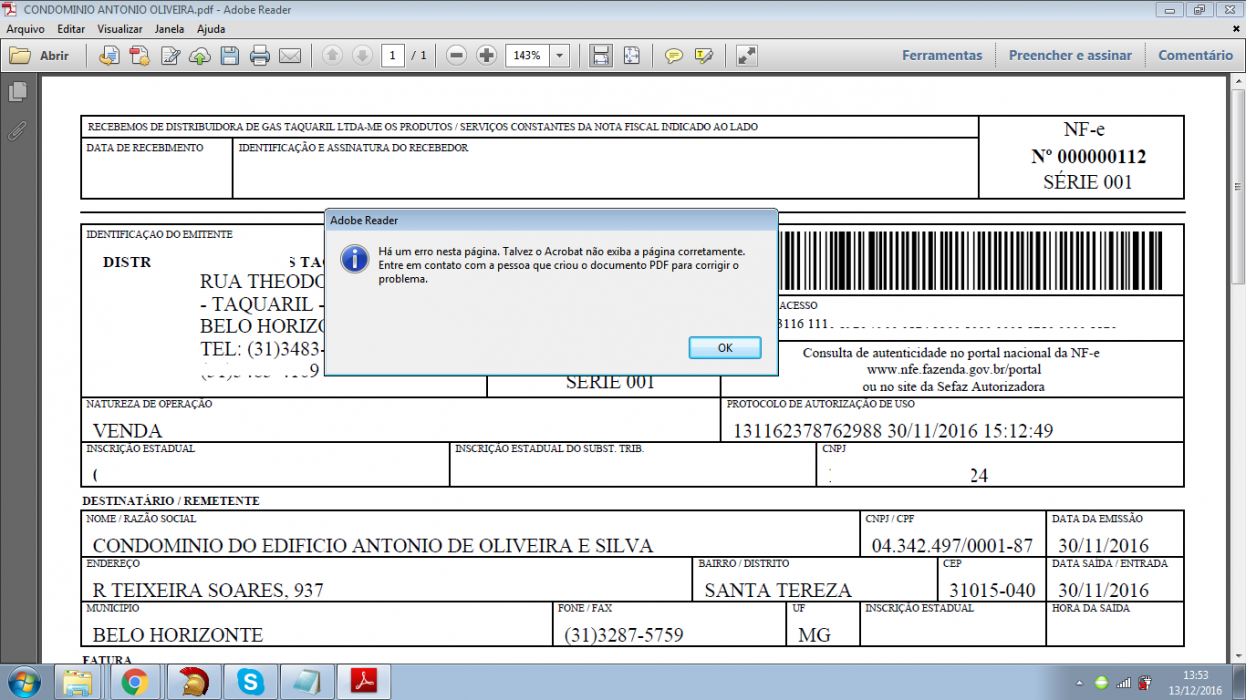Open the Abrir file button
The width and height of the screenshot is (1246, 700).
coord(40,56)
